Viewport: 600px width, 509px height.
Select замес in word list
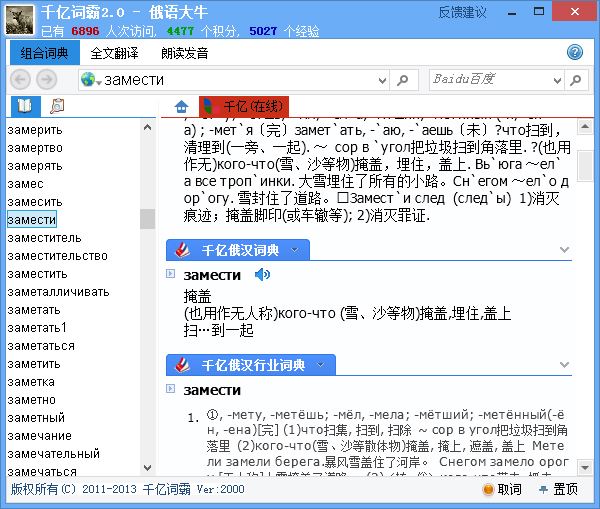(25, 184)
